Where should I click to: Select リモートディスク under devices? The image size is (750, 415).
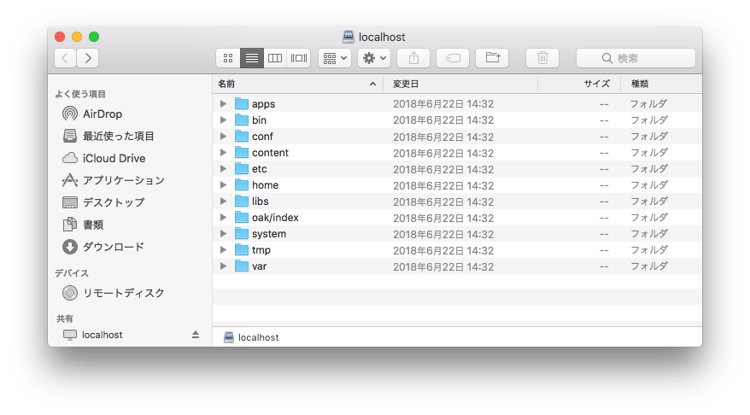113,293
